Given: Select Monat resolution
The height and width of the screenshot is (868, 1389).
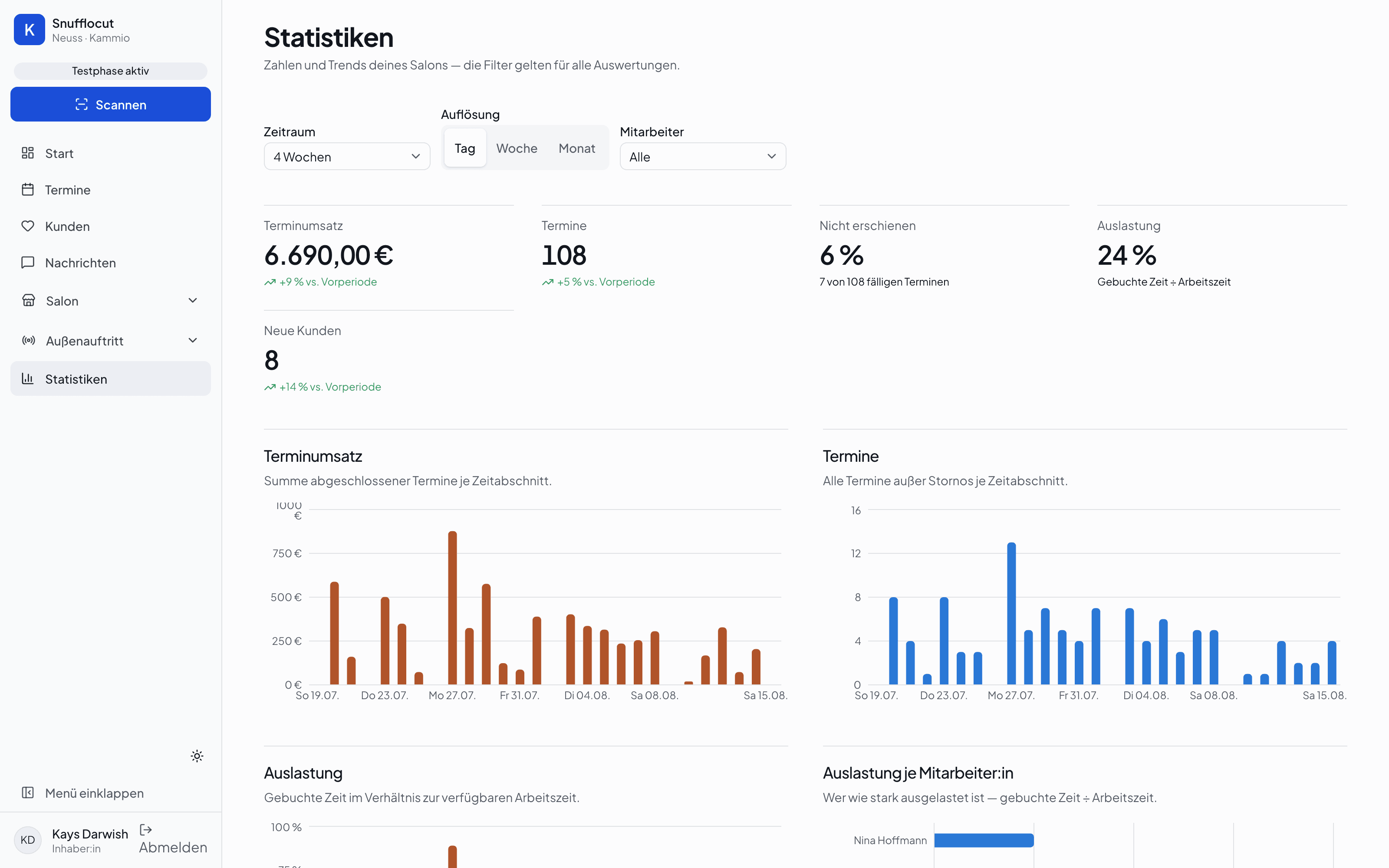Looking at the screenshot, I should (577, 148).
